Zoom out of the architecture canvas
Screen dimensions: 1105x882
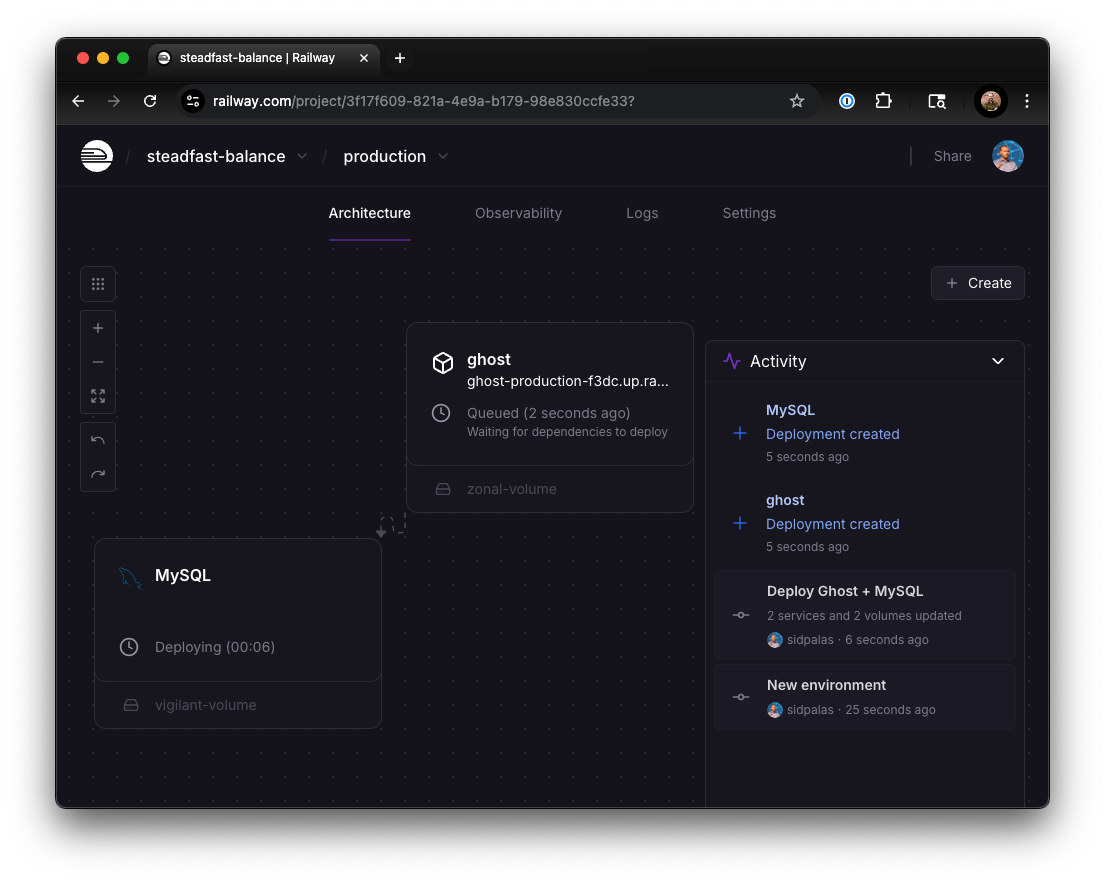[x=98, y=362]
